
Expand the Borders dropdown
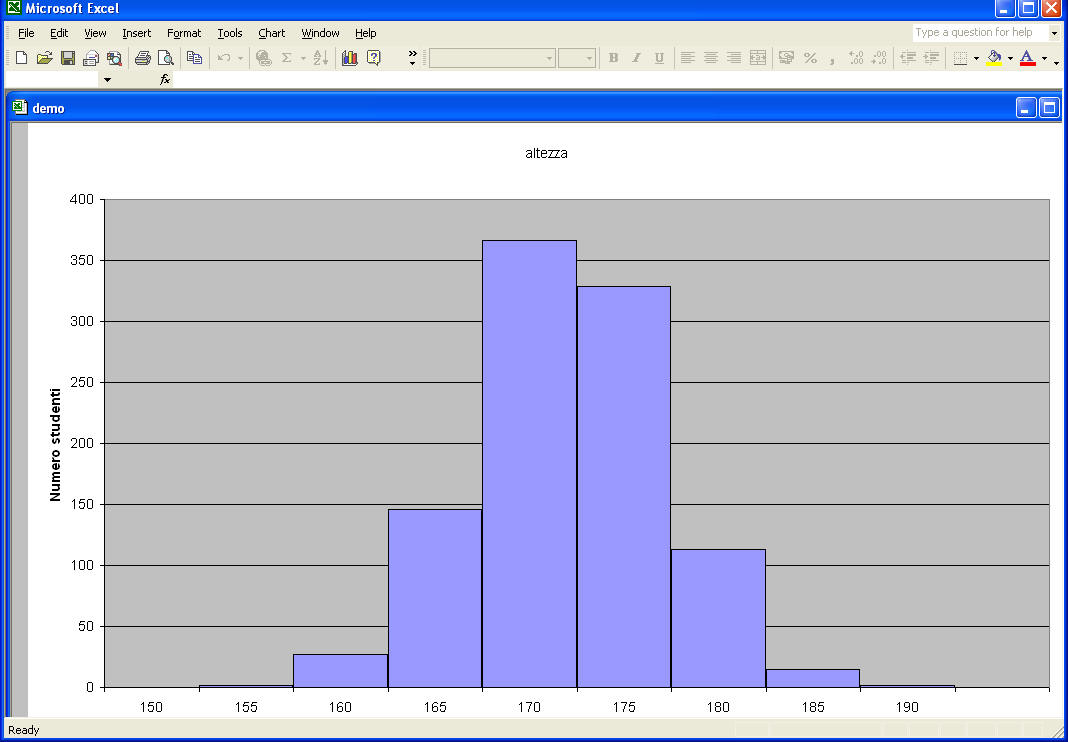point(975,58)
